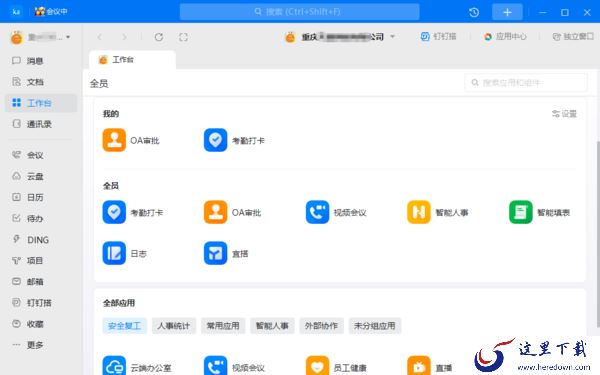Open workbench in 独立窗口

[573, 36]
